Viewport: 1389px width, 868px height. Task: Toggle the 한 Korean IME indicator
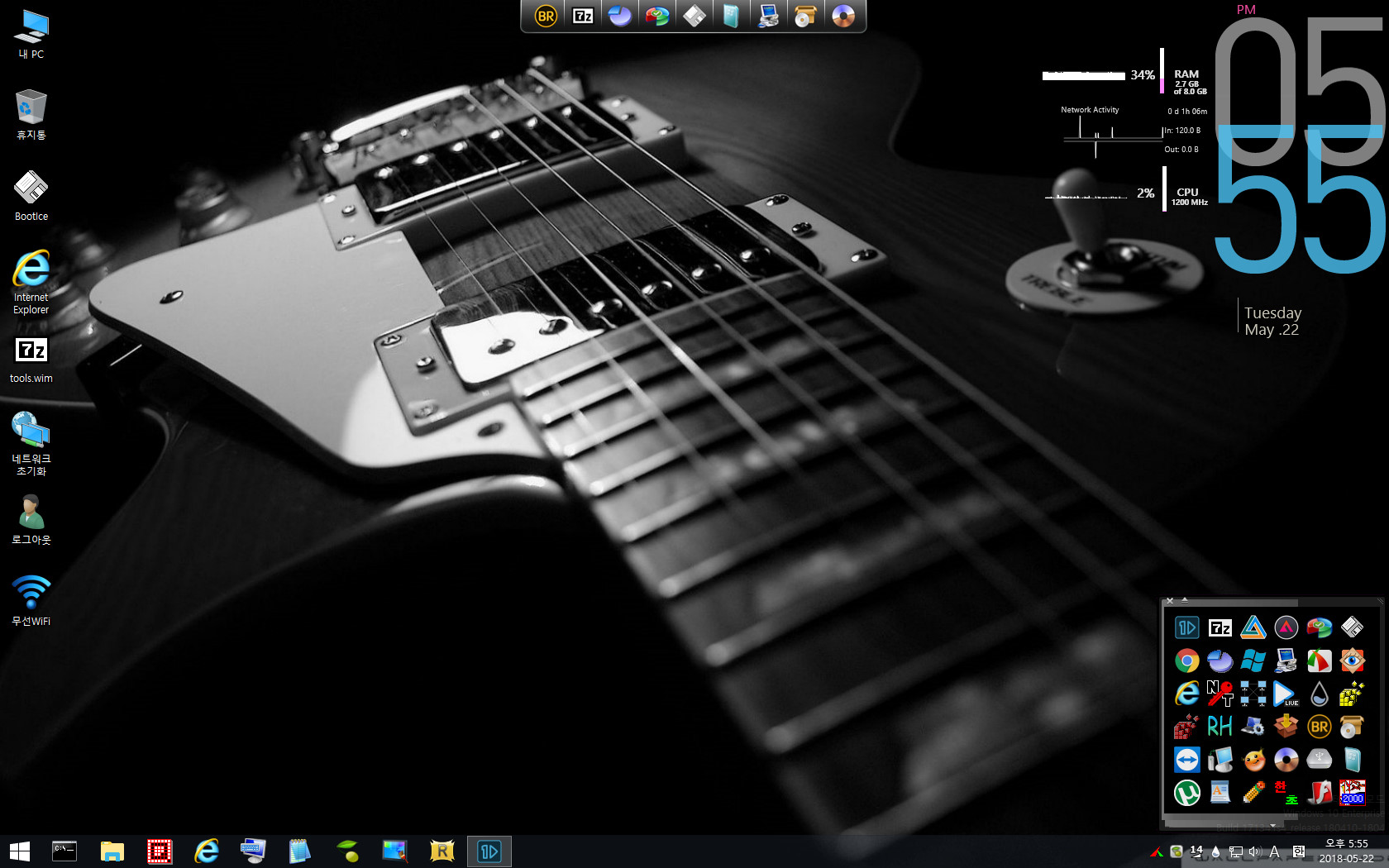coord(1299,851)
